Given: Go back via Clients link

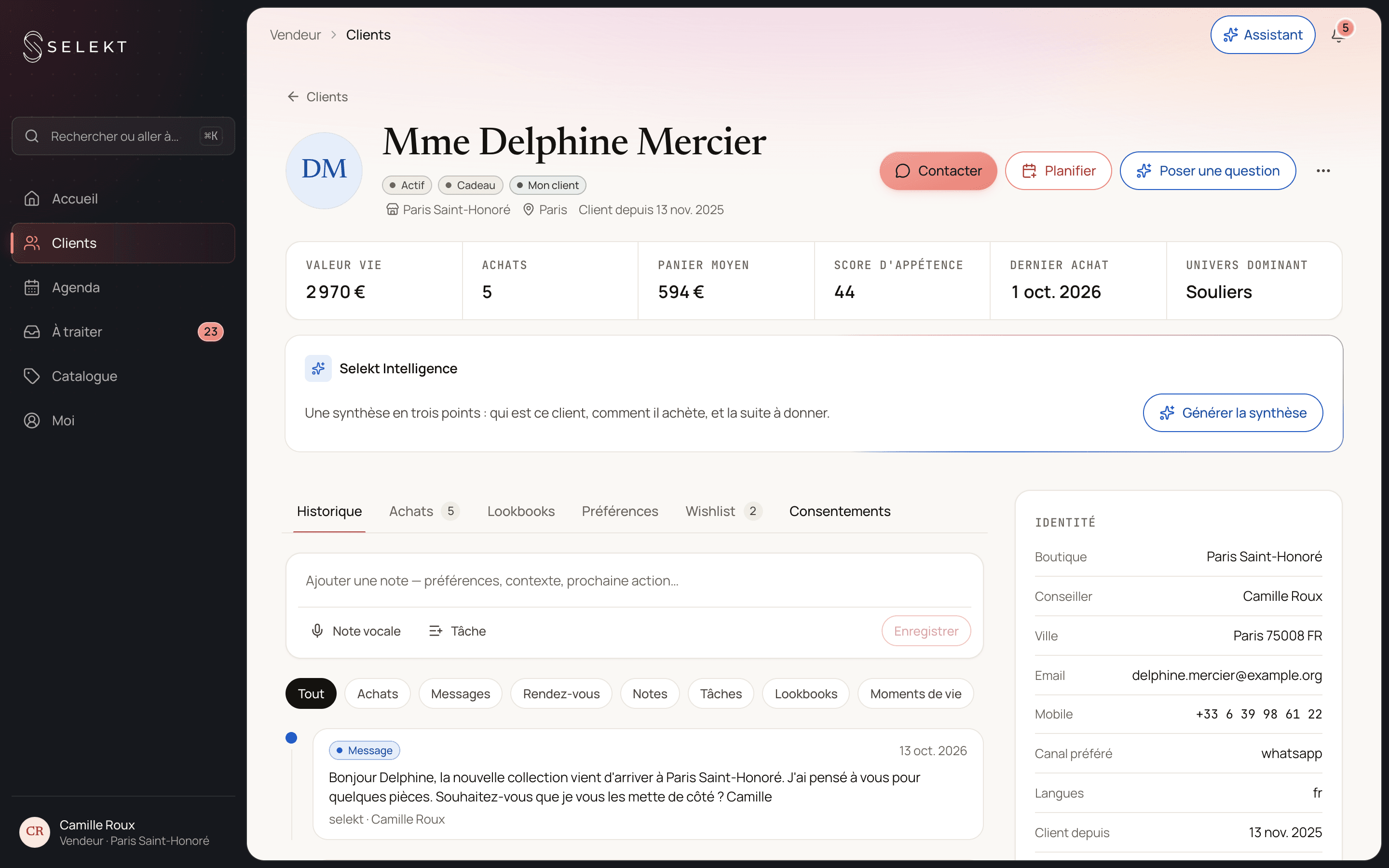Looking at the screenshot, I should tap(318, 96).
